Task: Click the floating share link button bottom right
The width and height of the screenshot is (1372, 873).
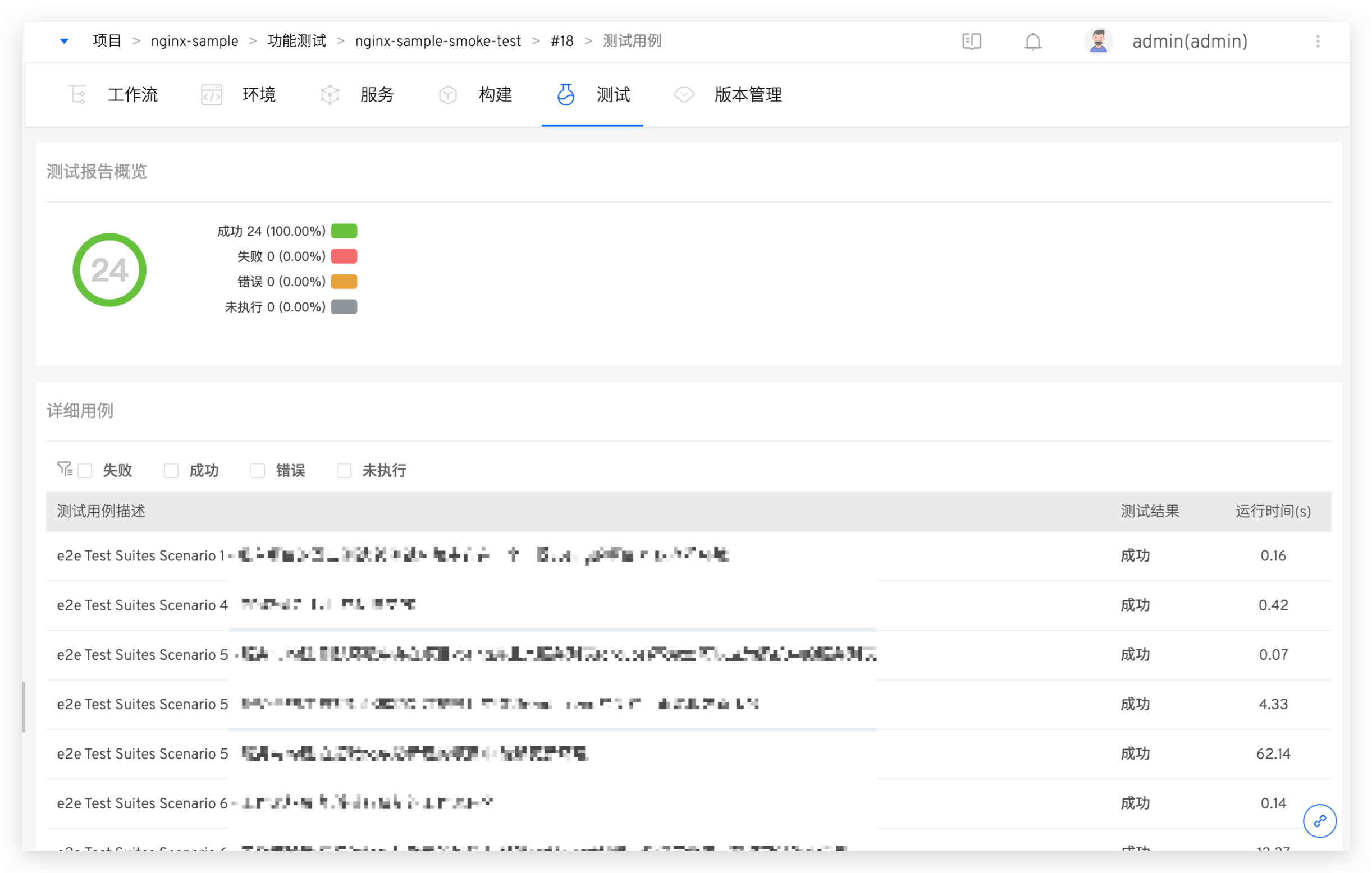Action: (x=1320, y=821)
